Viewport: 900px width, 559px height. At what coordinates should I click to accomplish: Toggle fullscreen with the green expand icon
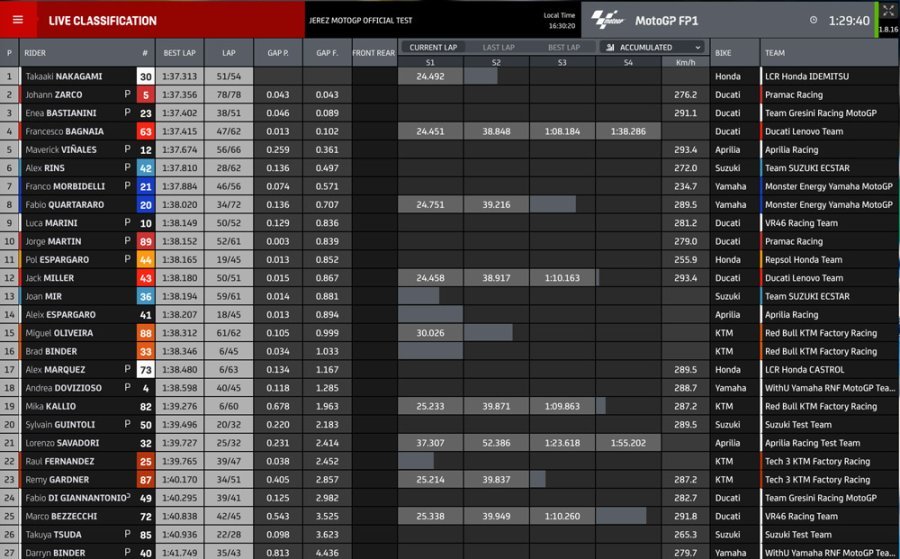click(x=887, y=12)
